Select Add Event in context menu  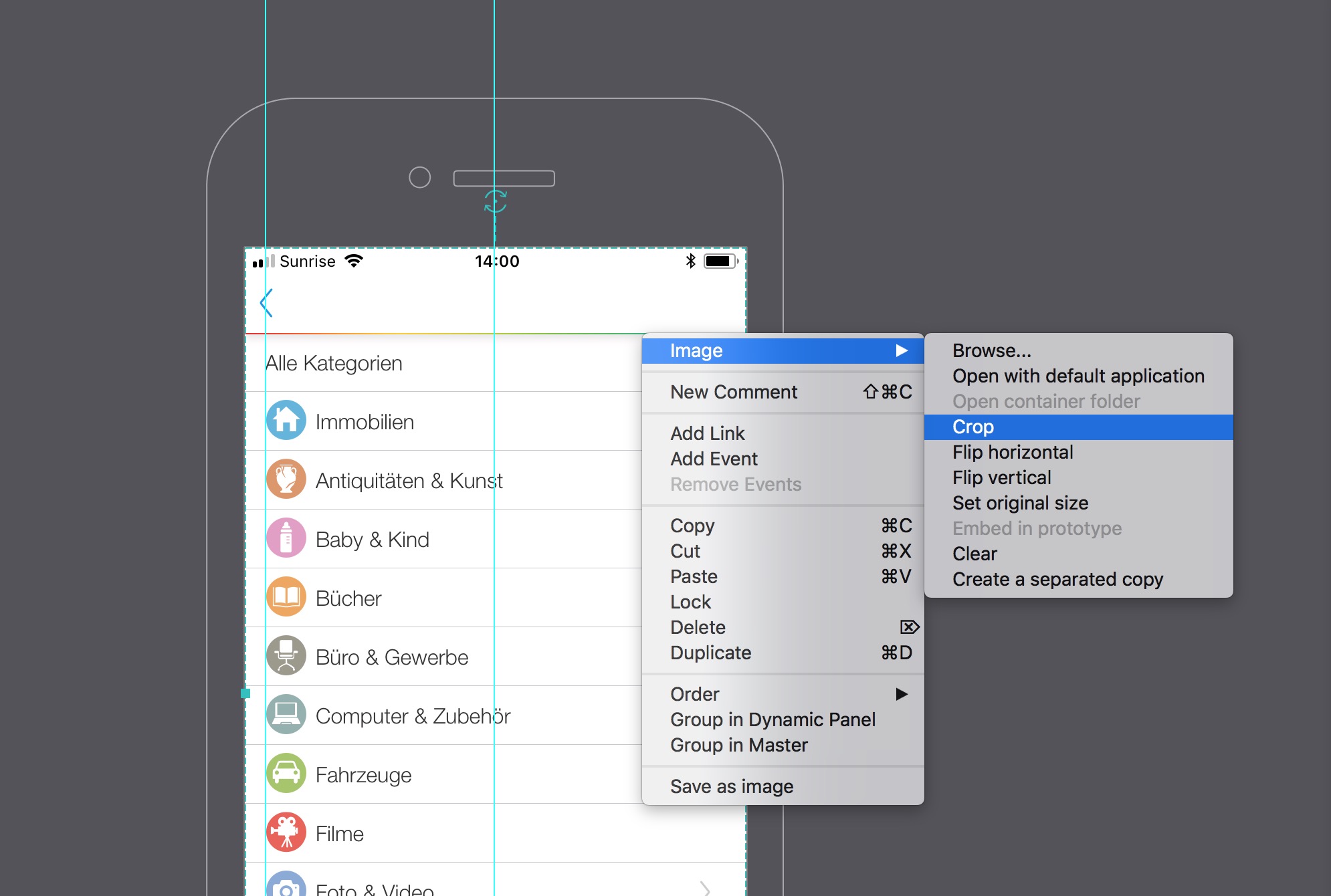click(x=783, y=459)
